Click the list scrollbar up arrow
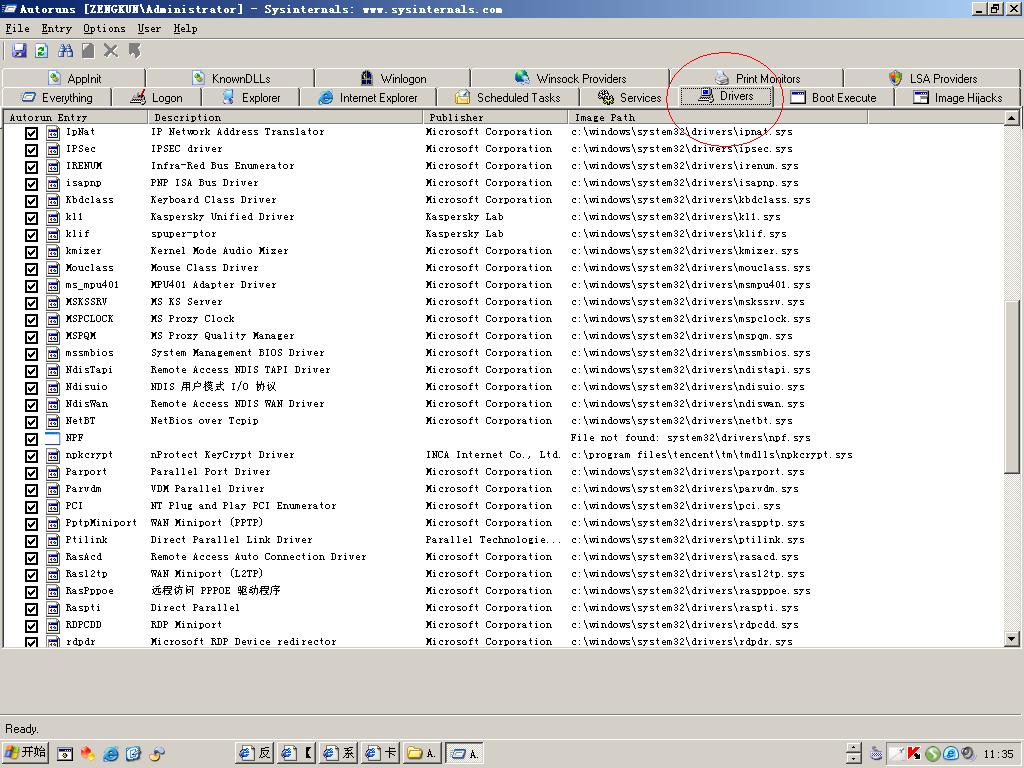Image resolution: width=1024 pixels, height=768 pixels. pyautogui.click(x=1012, y=118)
